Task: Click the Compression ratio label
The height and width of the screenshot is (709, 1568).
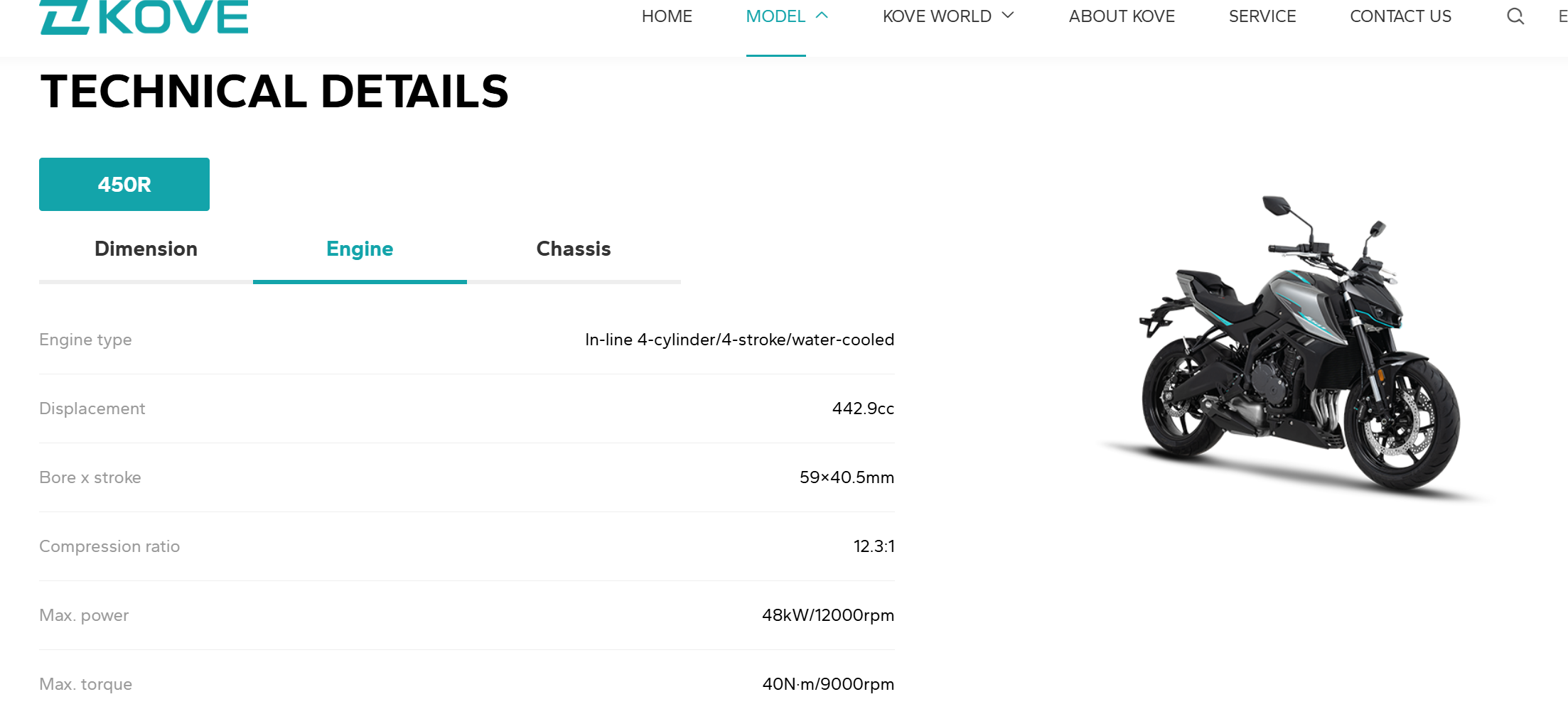Action: tap(109, 546)
